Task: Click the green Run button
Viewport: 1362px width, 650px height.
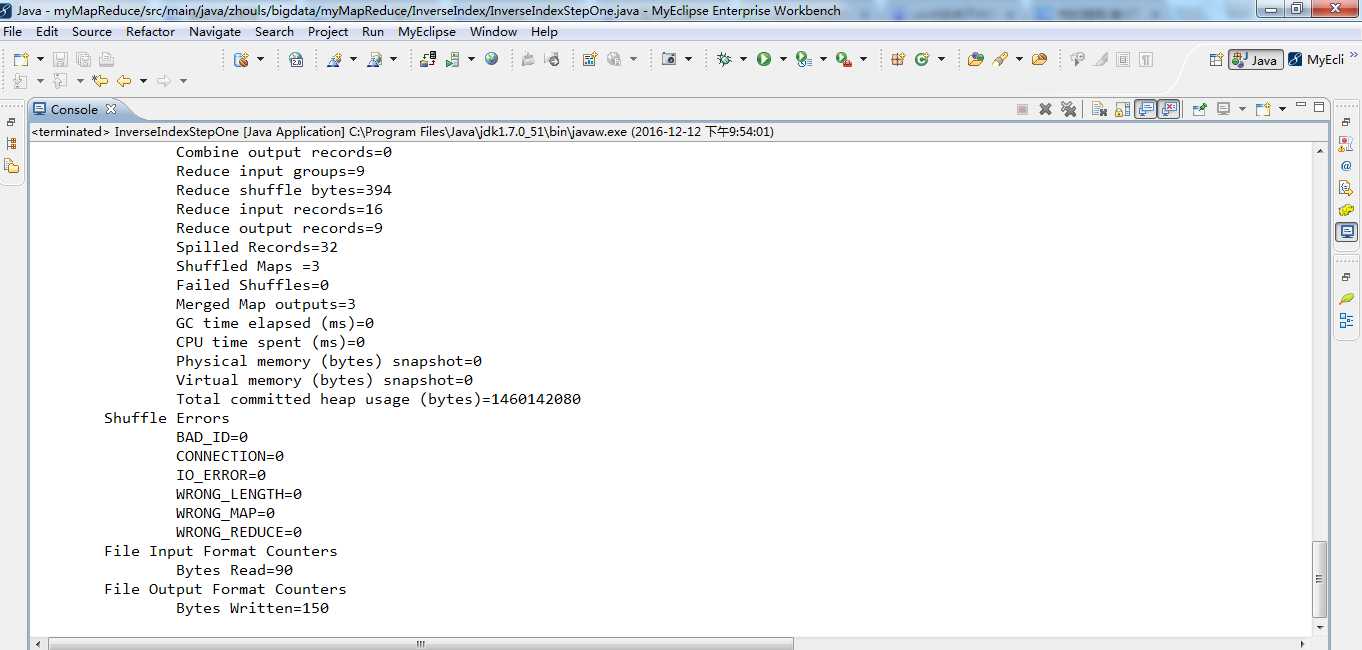Action: pos(764,59)
